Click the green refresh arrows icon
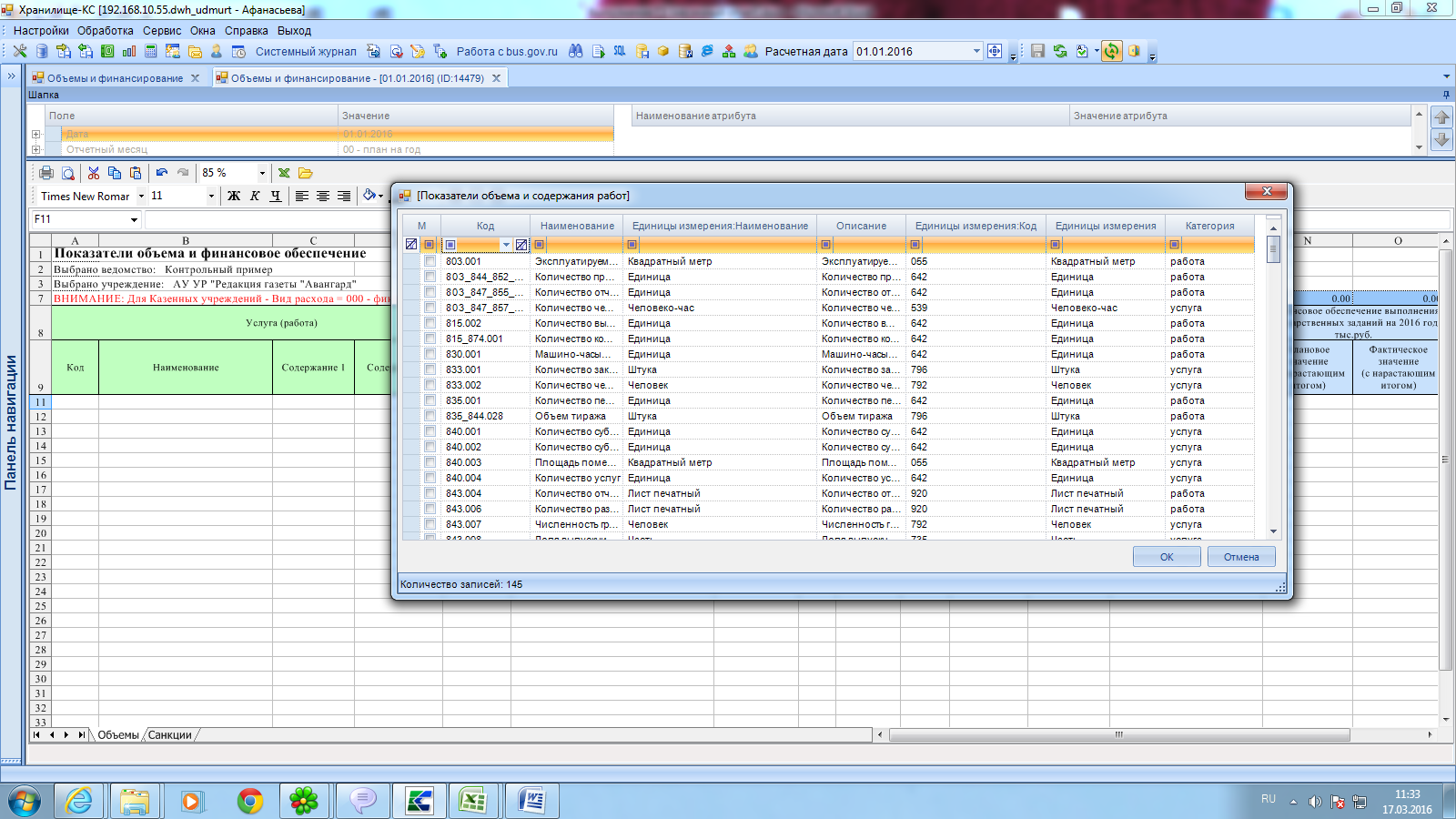Image resolution: width=1456 pixels, height=819 pixels. coord(1060,52)
